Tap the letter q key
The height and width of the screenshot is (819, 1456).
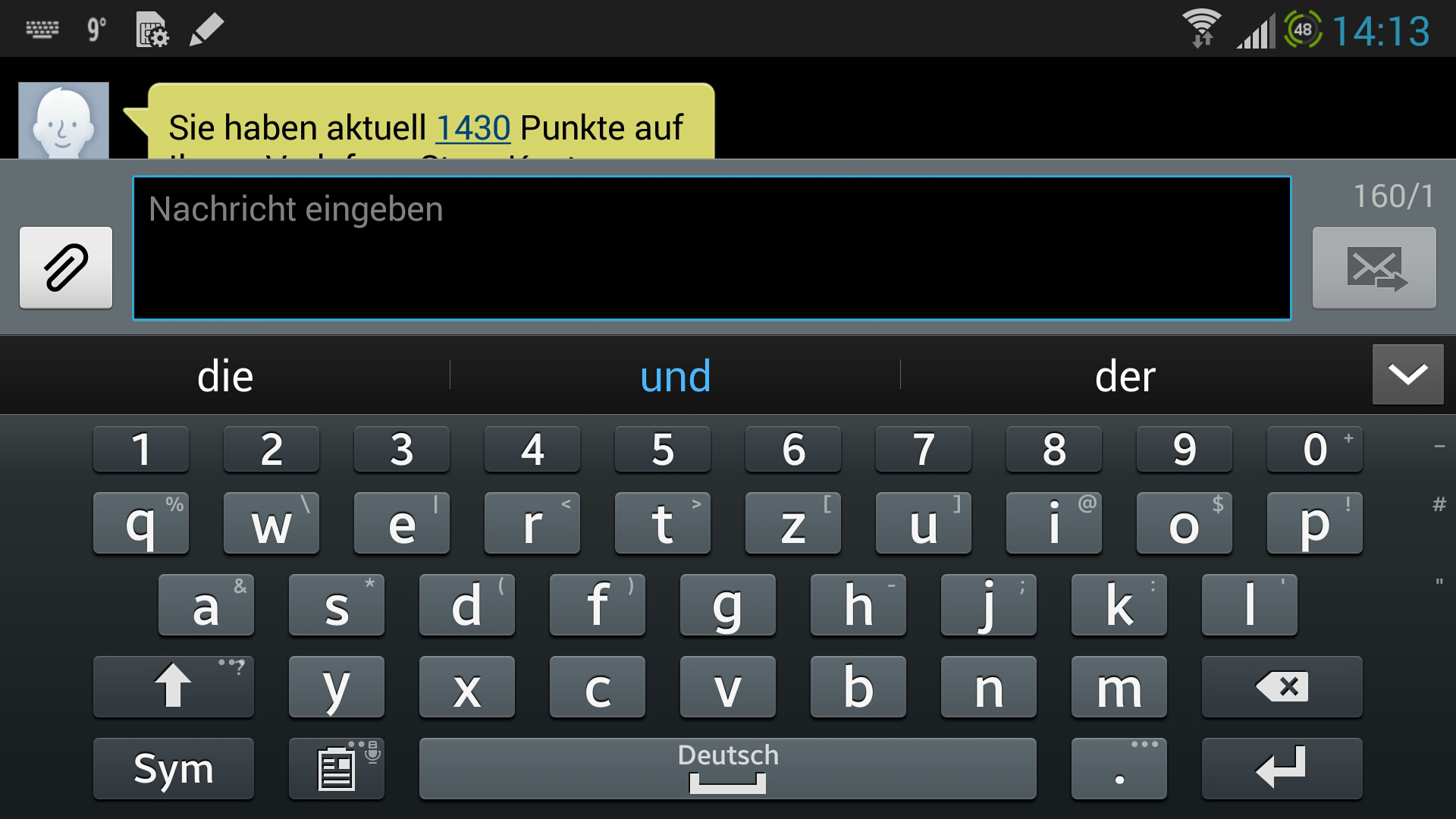pyautogui.click(x=141, y=523)
